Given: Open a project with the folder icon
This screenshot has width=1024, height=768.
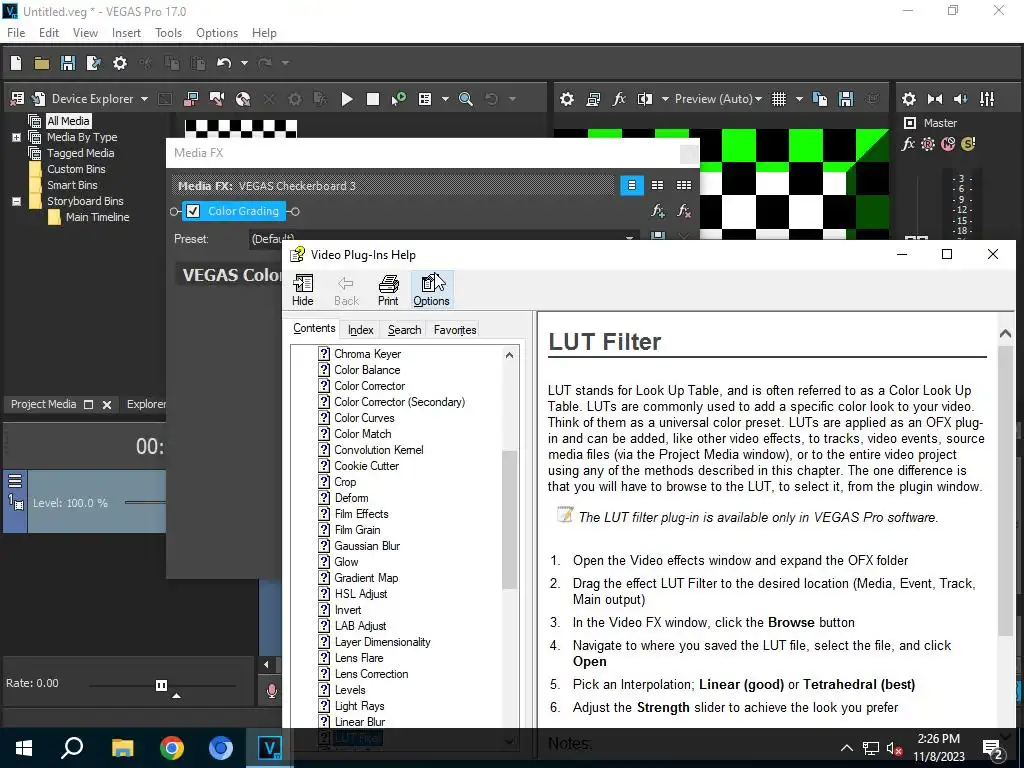Looking at the screenshot, I should pos(42,63).
